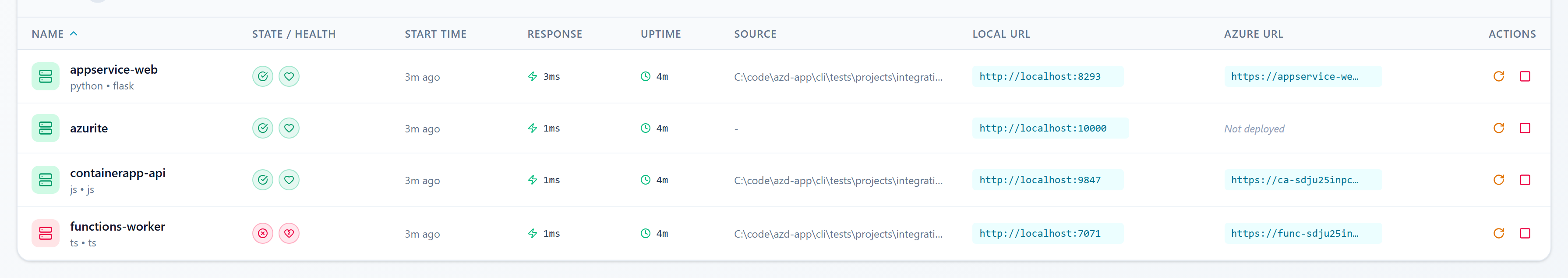Click azurite running state check icon
Image resolution: width=1568 pixels, height=278 pixels.
click(x=263, y=128)
